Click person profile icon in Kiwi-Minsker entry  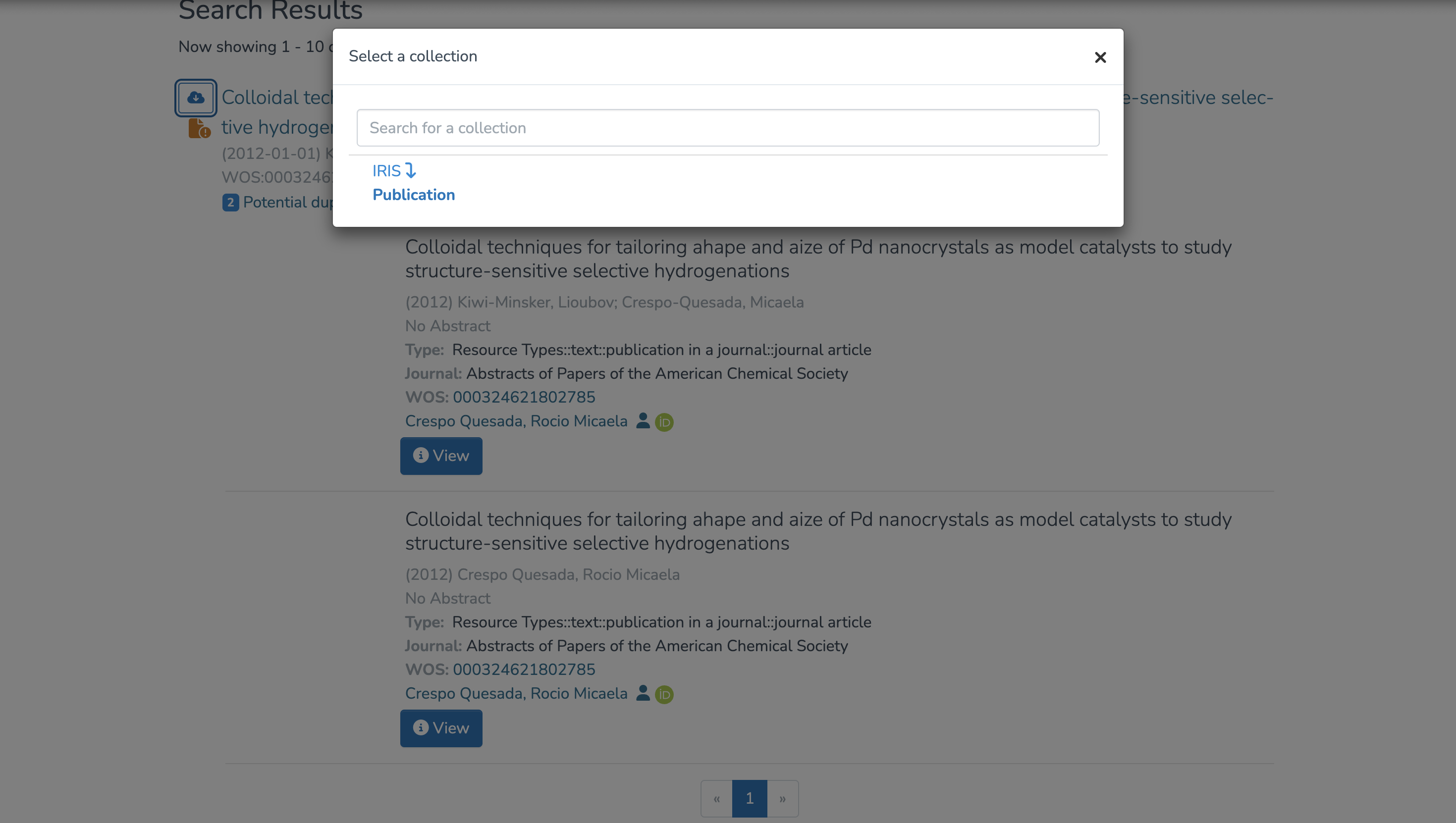click(643, 421)
